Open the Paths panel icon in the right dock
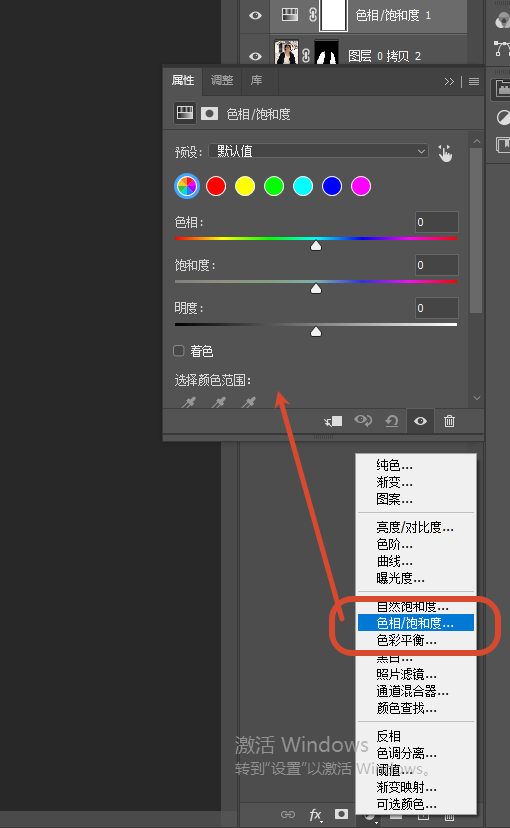 [x=501, y=49]
